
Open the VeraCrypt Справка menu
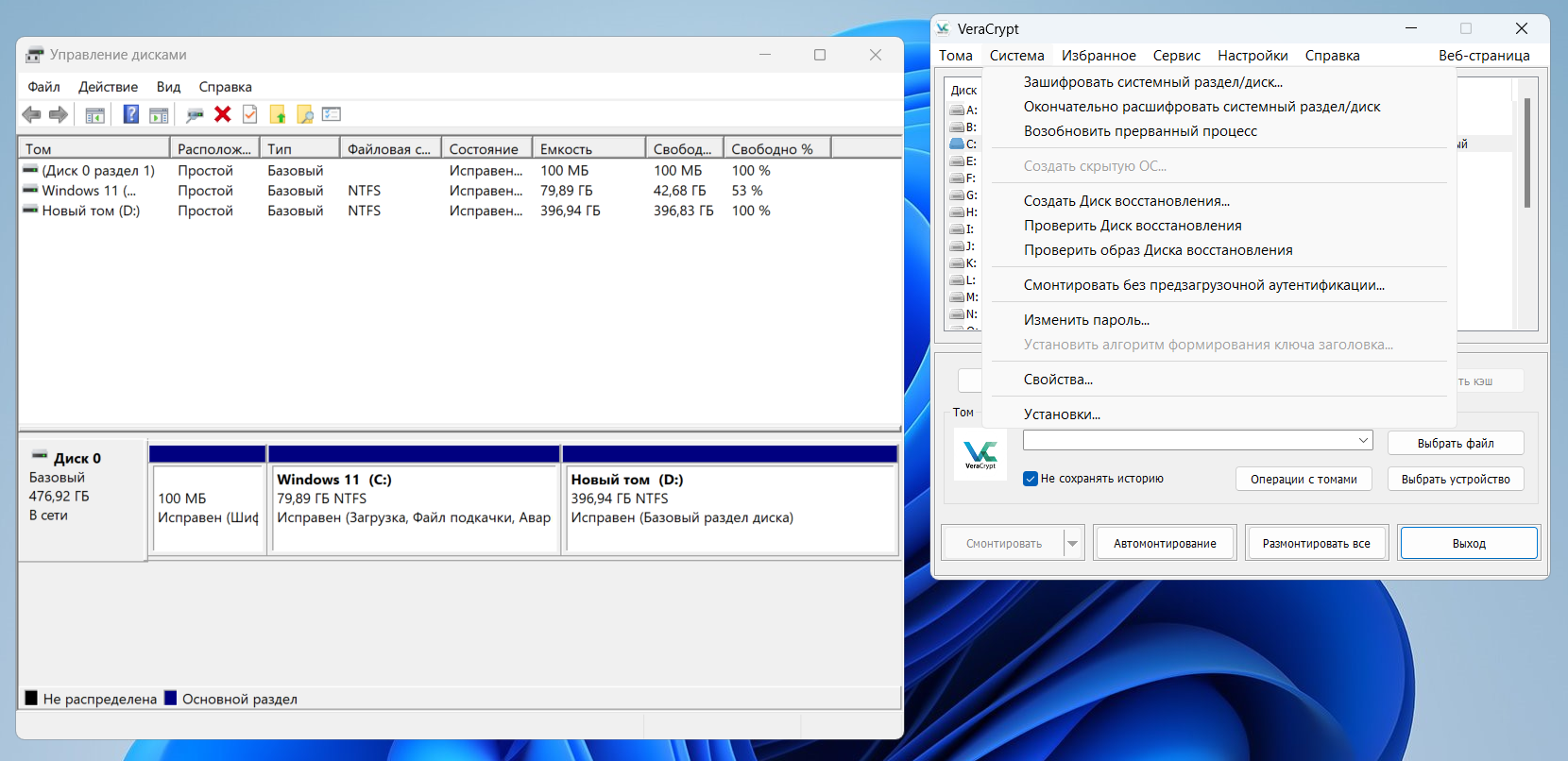pyautogui.click(x=1332, y=56)
